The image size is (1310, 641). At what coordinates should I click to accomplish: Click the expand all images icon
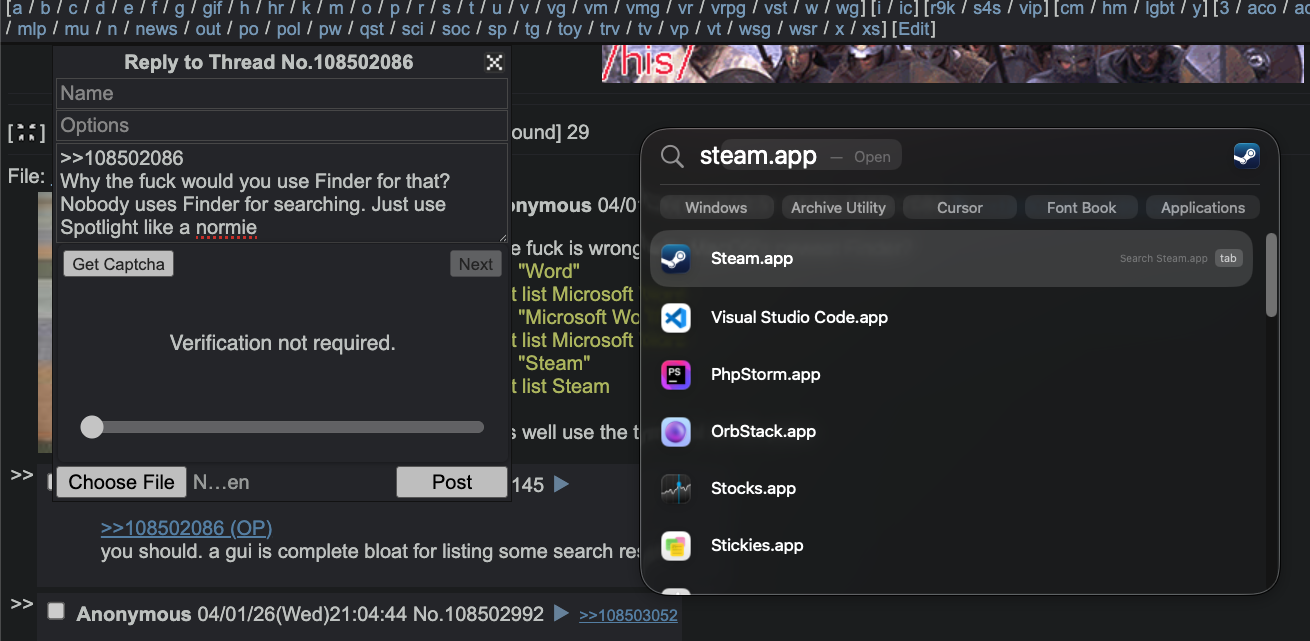click(x=27, y=133)
